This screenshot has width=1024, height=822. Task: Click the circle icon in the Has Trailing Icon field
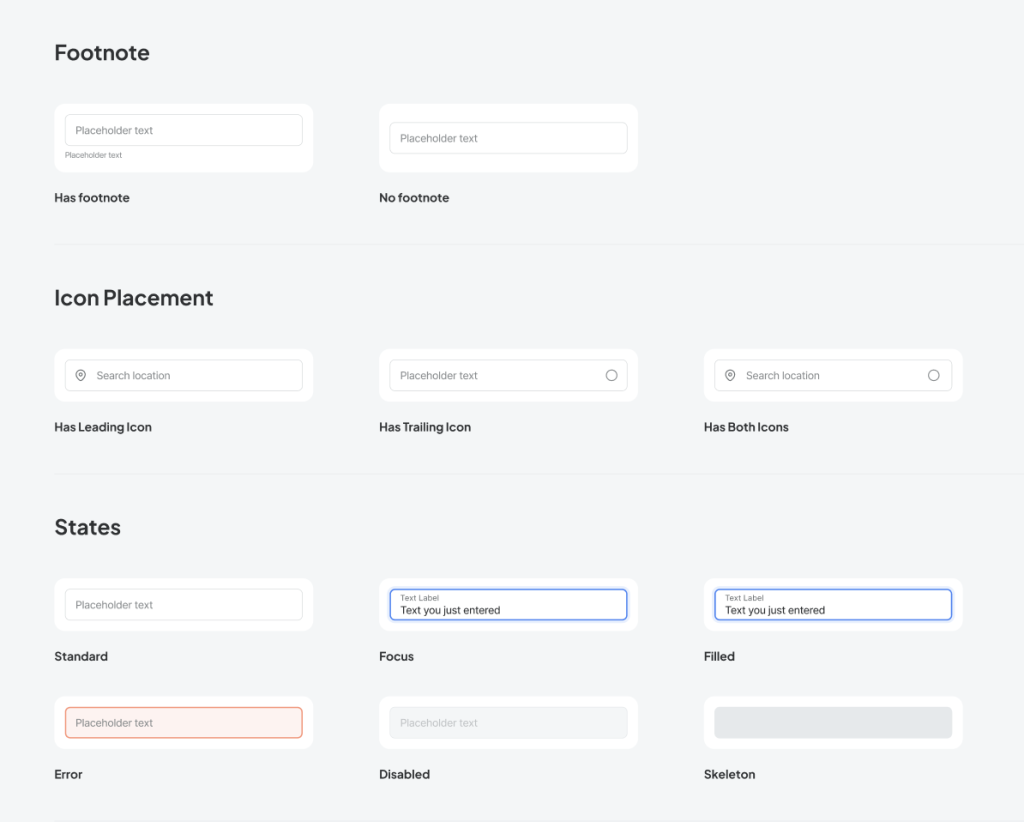[x=611, y=376]
